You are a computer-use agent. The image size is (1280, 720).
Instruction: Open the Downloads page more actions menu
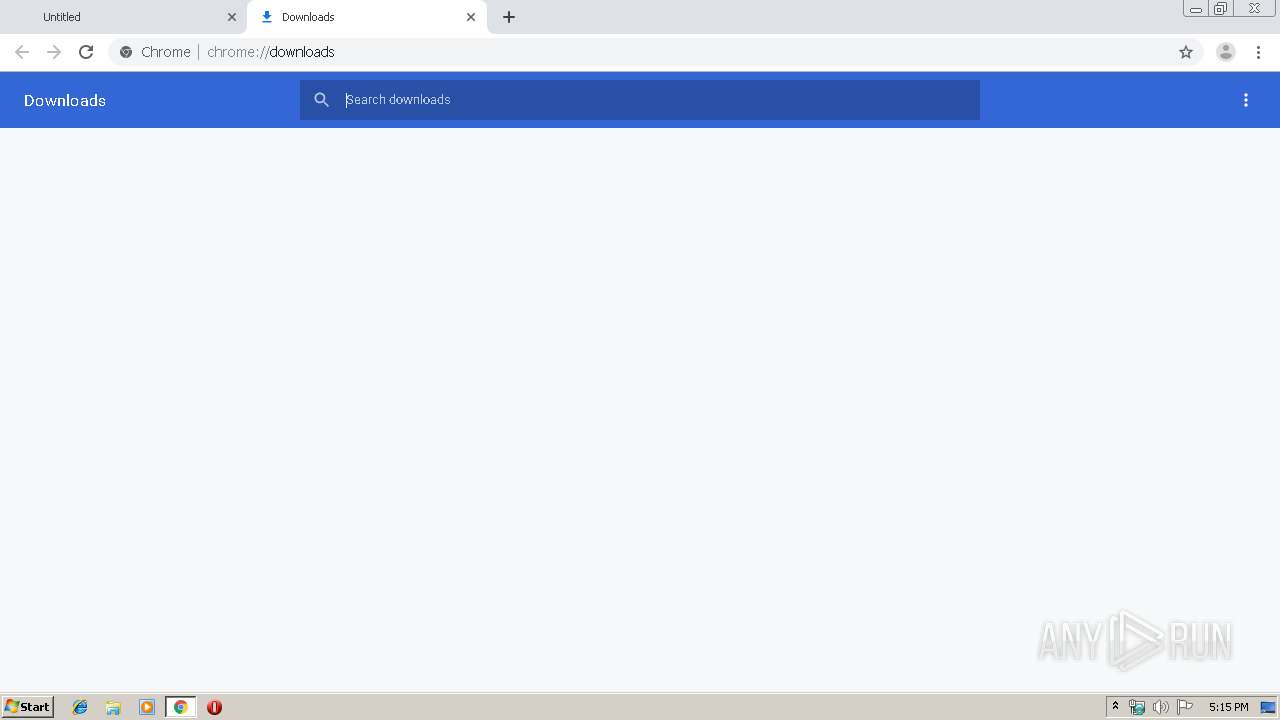[x=1246, y=100]
